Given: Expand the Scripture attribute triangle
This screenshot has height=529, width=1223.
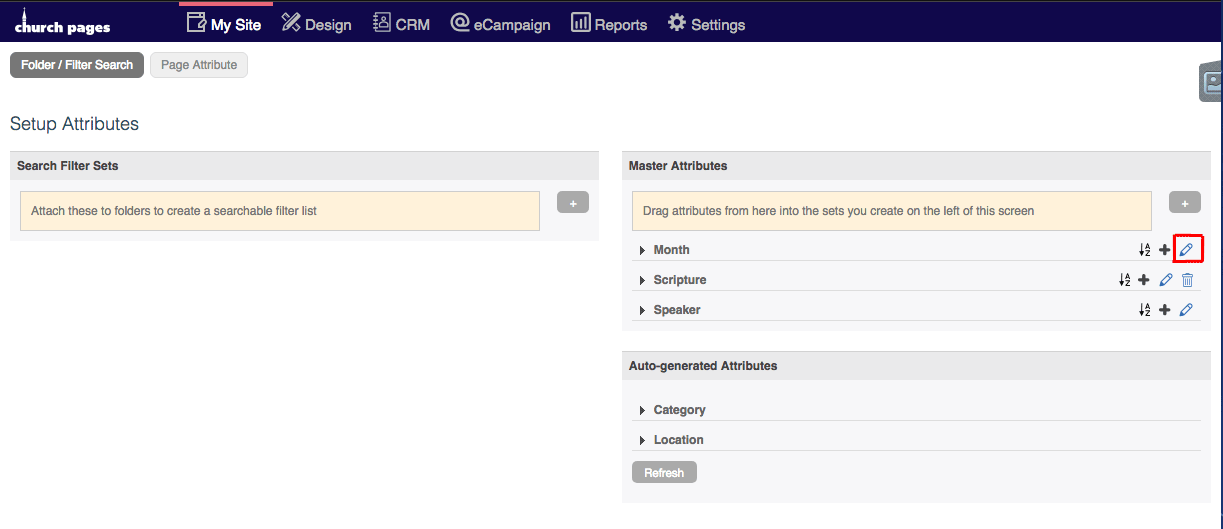Looking at the screenshot, I should click(642, 280).
